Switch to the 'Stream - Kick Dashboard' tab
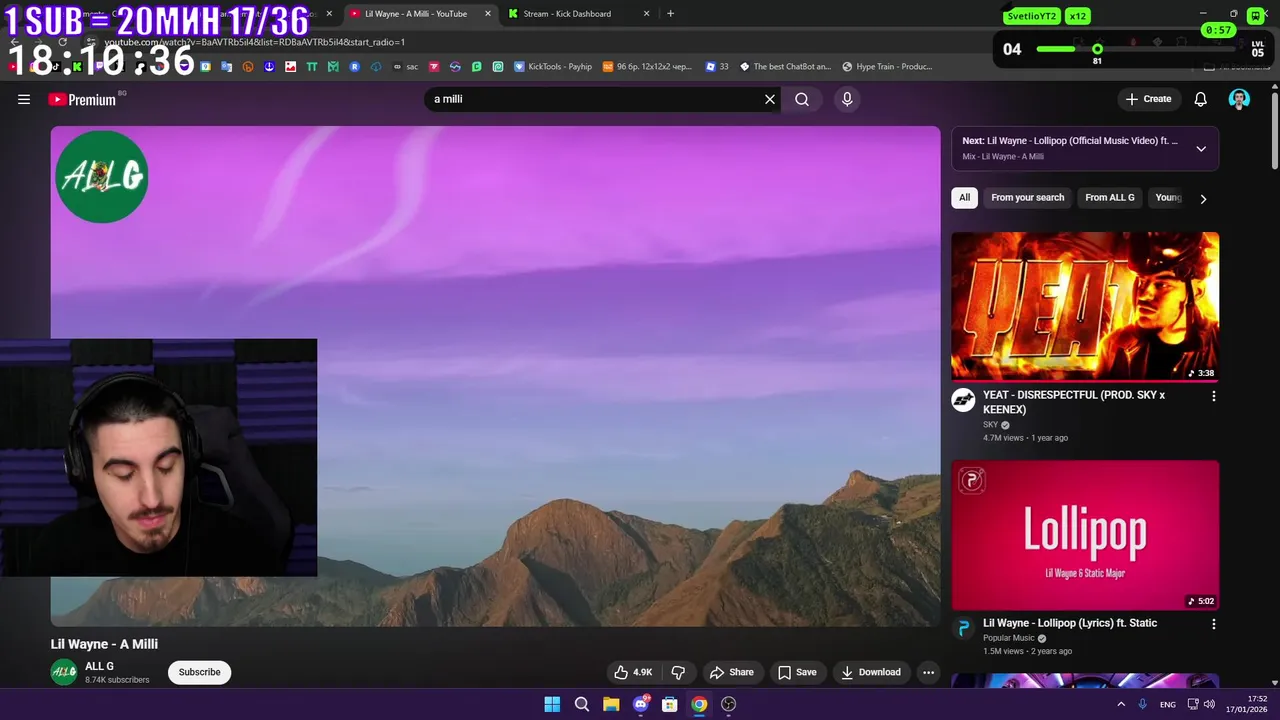 click(x=567, y=14)
